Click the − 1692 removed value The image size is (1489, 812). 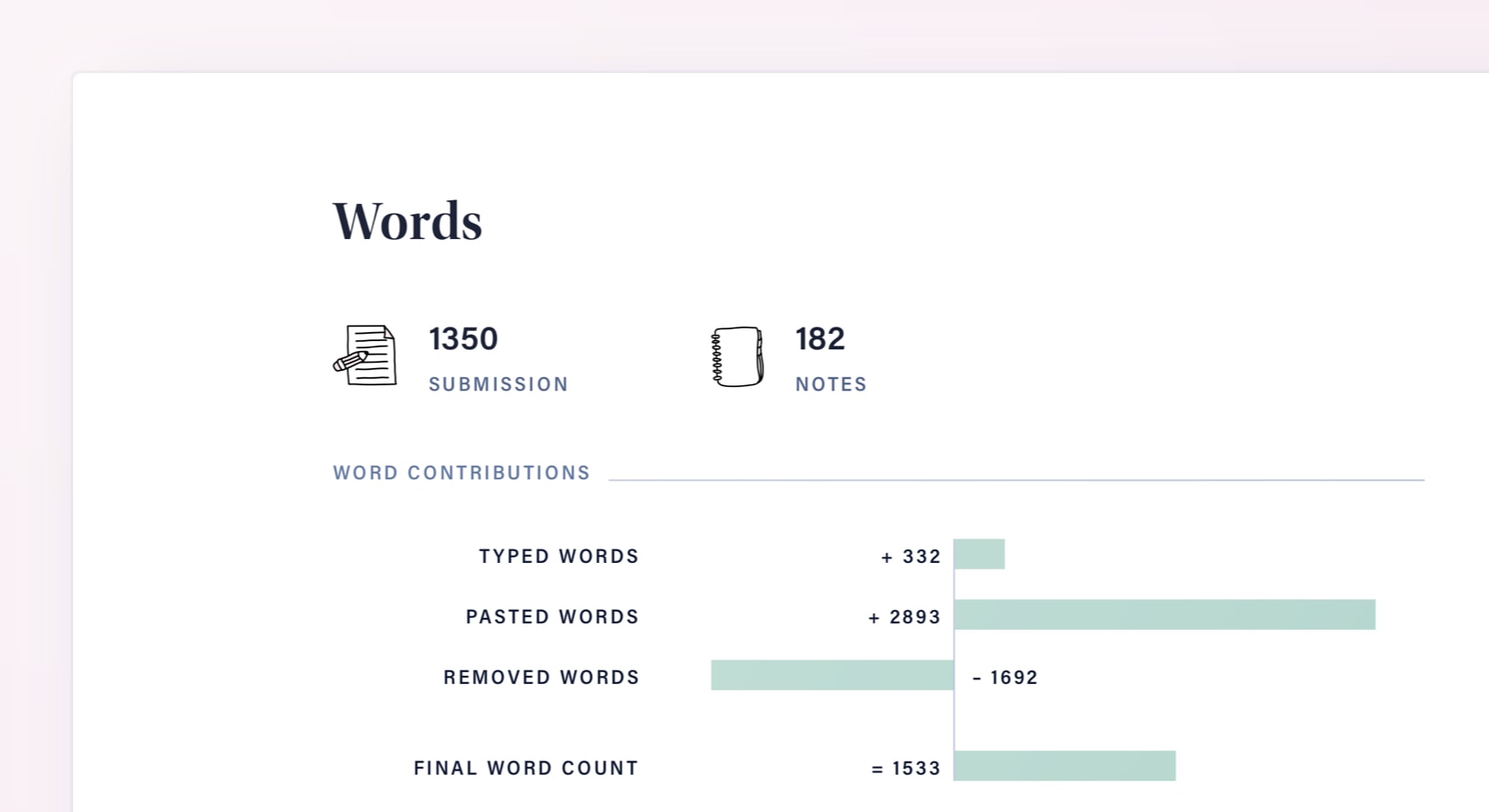click(1005, 678)
